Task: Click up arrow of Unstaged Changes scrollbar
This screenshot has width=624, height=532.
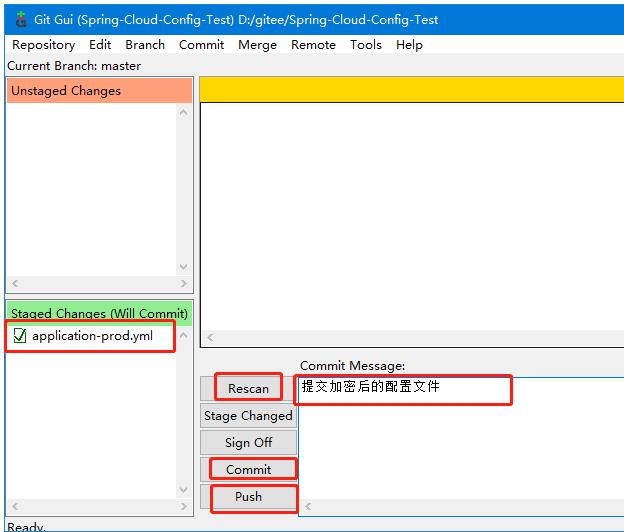Action: (x=183, y=113)
